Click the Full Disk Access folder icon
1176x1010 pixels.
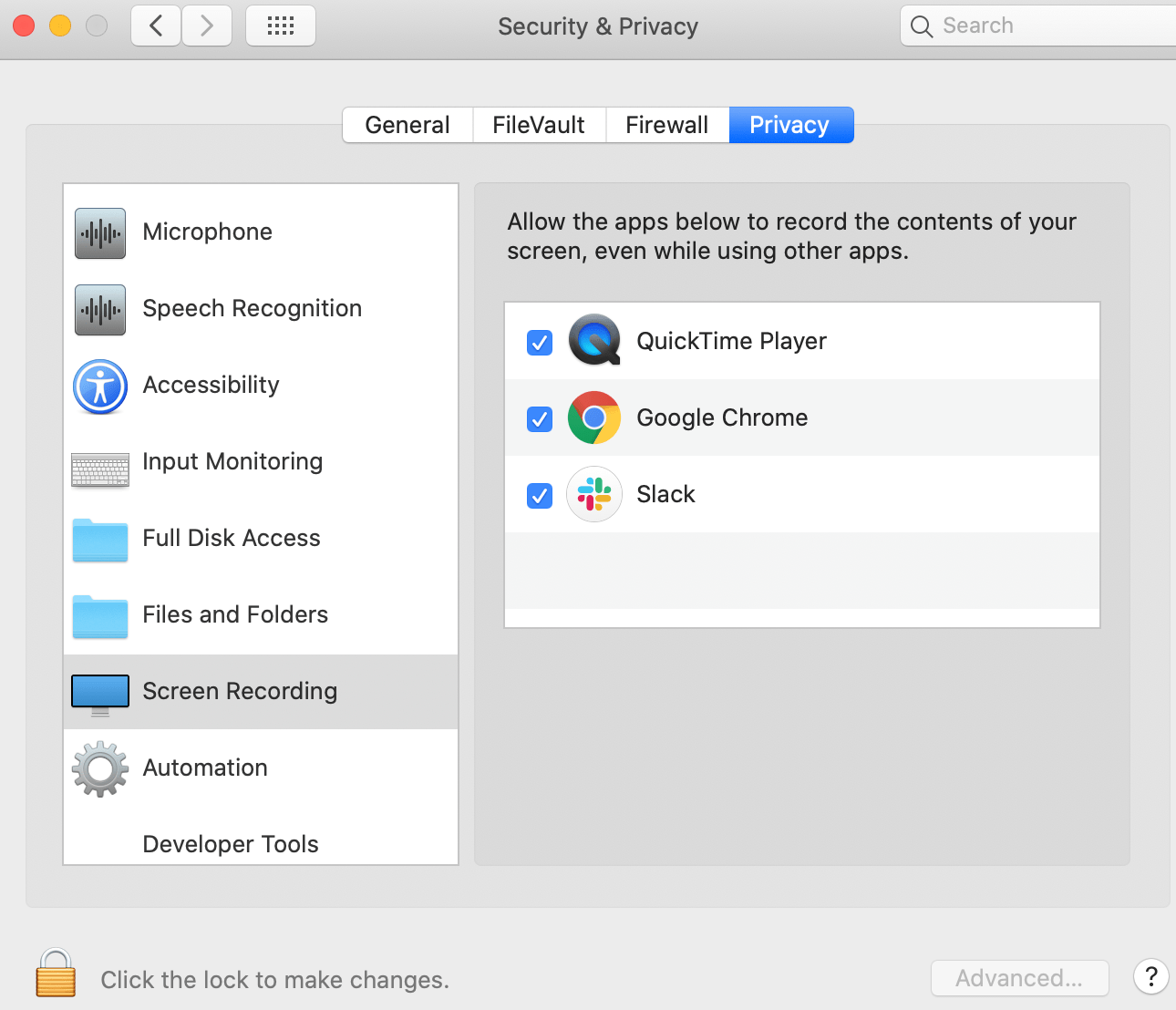click(100, 540)
